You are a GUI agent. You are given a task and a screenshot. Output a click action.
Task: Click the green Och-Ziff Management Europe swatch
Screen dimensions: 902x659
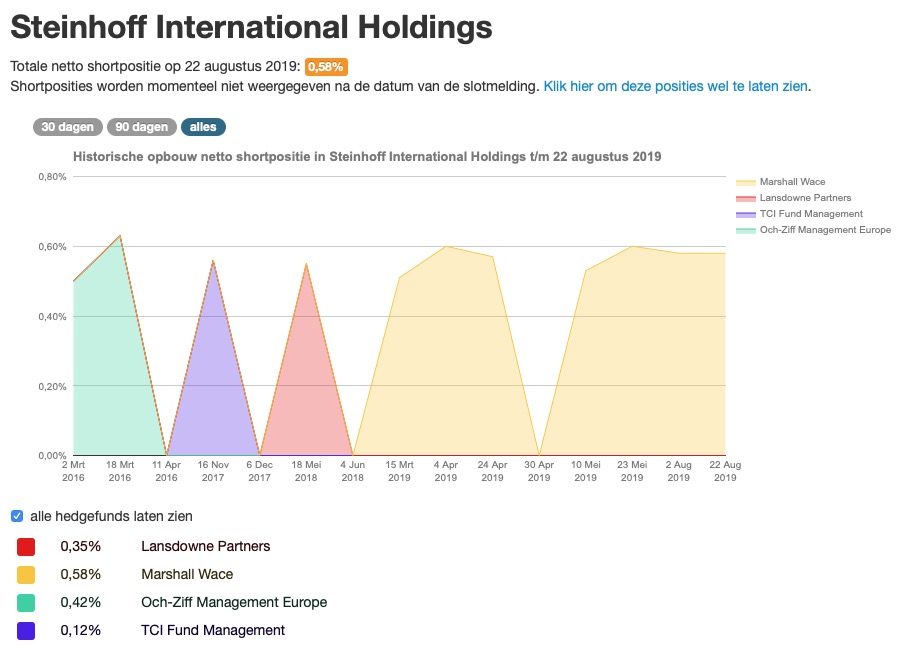tap(27, 602)
